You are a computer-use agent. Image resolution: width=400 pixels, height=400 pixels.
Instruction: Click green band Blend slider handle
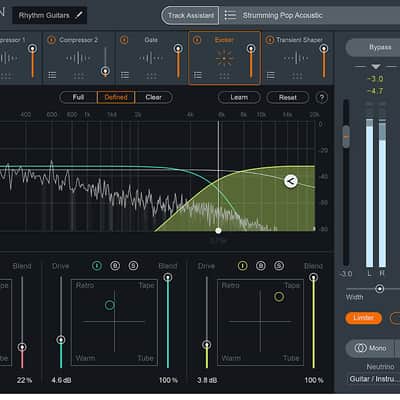tap(168, 277)
